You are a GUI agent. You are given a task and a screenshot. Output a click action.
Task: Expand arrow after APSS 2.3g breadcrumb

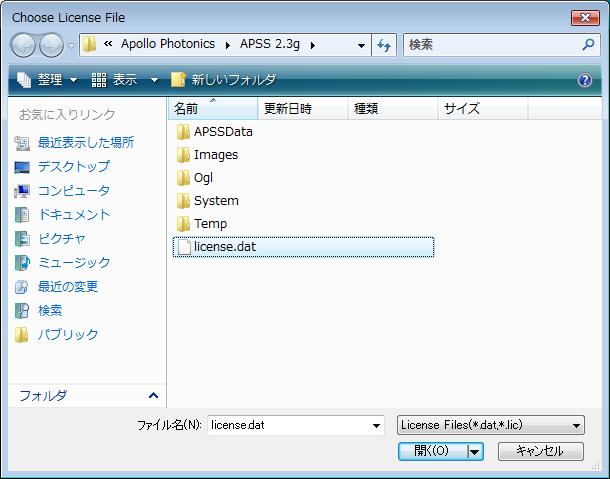(x=312, y=46)
